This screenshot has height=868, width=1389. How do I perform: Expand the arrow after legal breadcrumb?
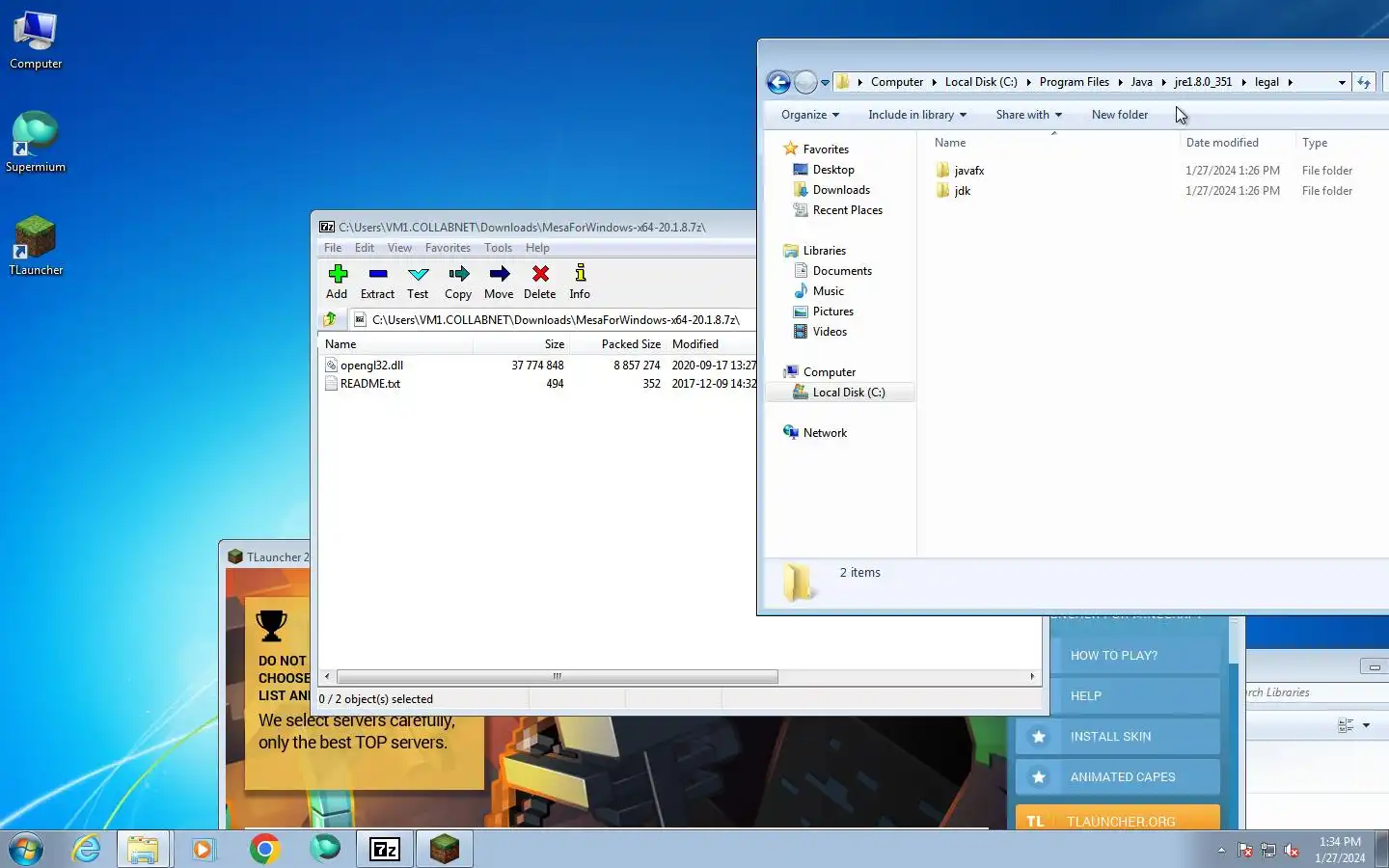[x=1290, y=83]
